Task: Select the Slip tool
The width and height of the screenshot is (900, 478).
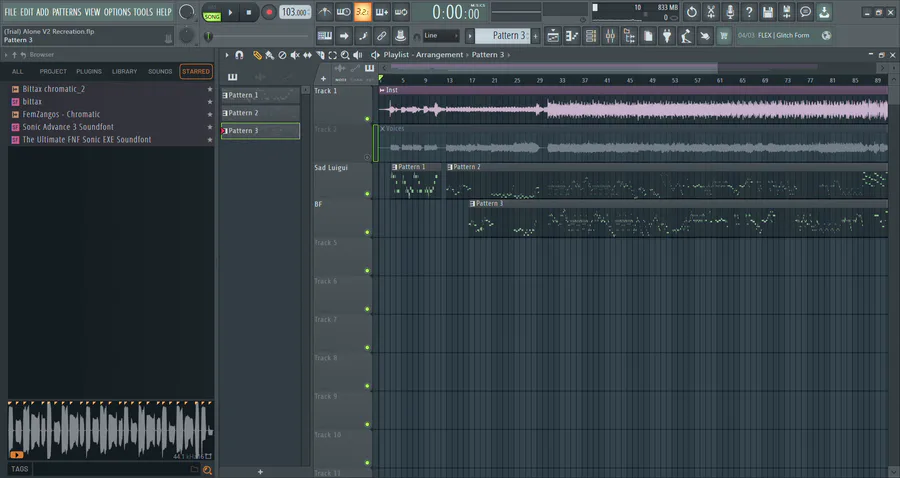Action: (x=307, y=55)
